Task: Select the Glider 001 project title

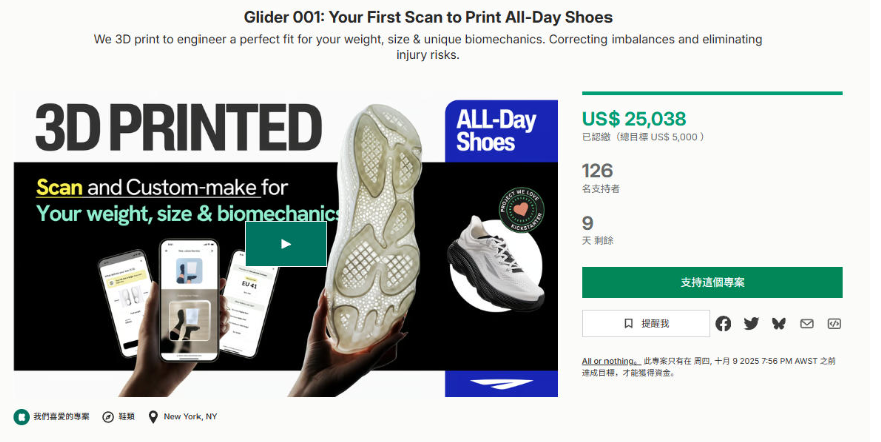Action: coord(428,17)
